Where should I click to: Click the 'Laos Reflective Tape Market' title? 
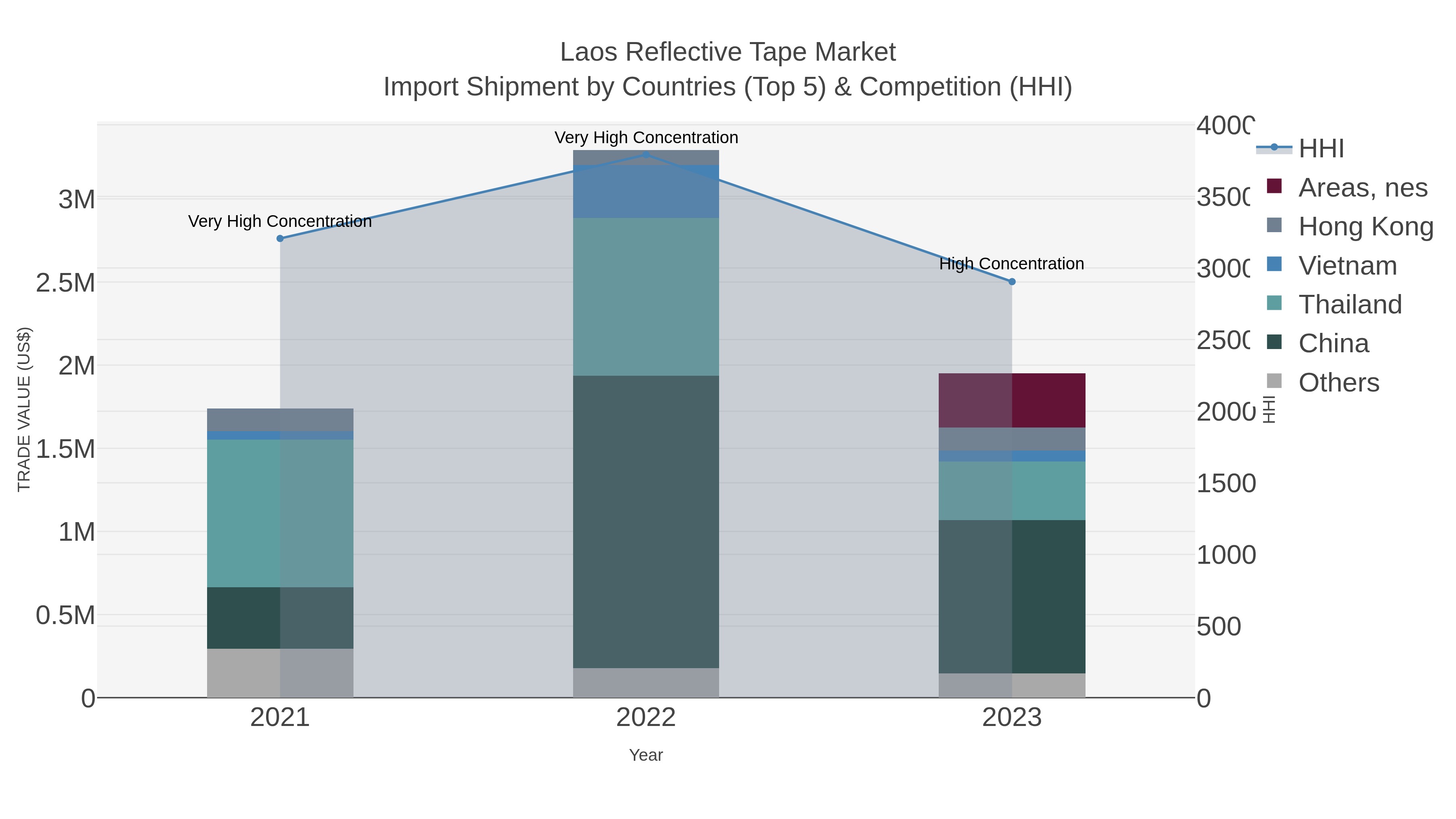(x=728, y=52)
